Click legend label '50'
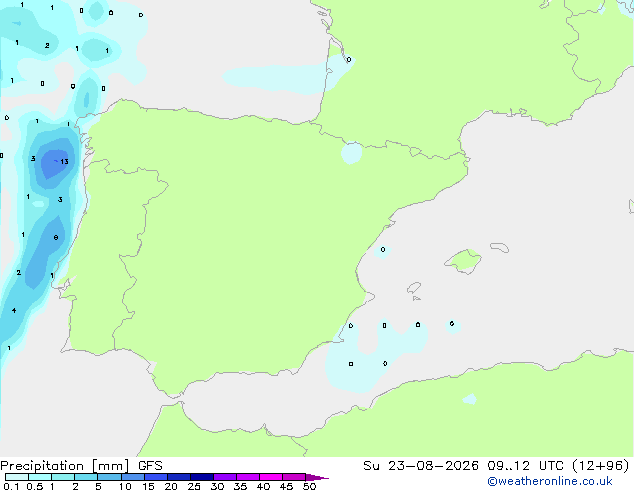Image resolution: width=634 pixels, height=490 pixels. pos(309,486)
